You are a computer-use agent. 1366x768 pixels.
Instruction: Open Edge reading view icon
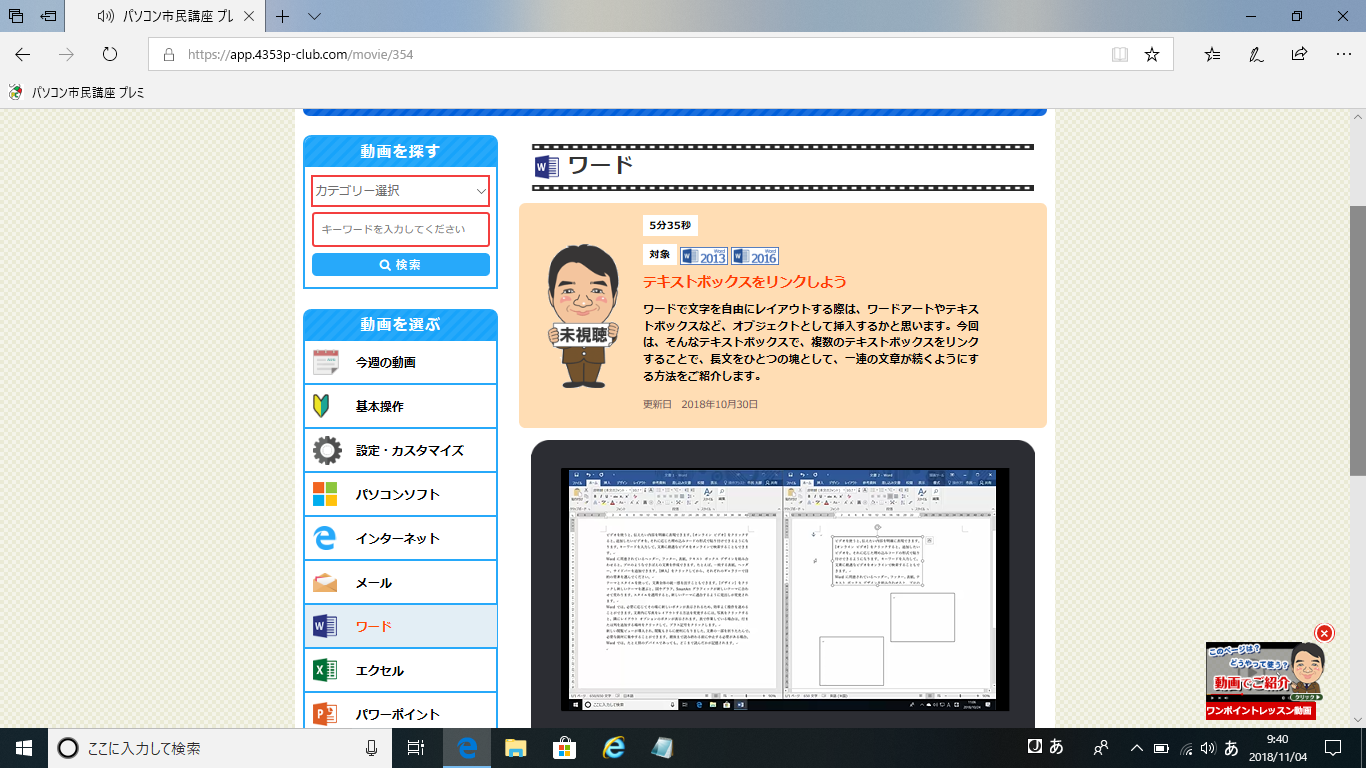tap(1120, 55)
